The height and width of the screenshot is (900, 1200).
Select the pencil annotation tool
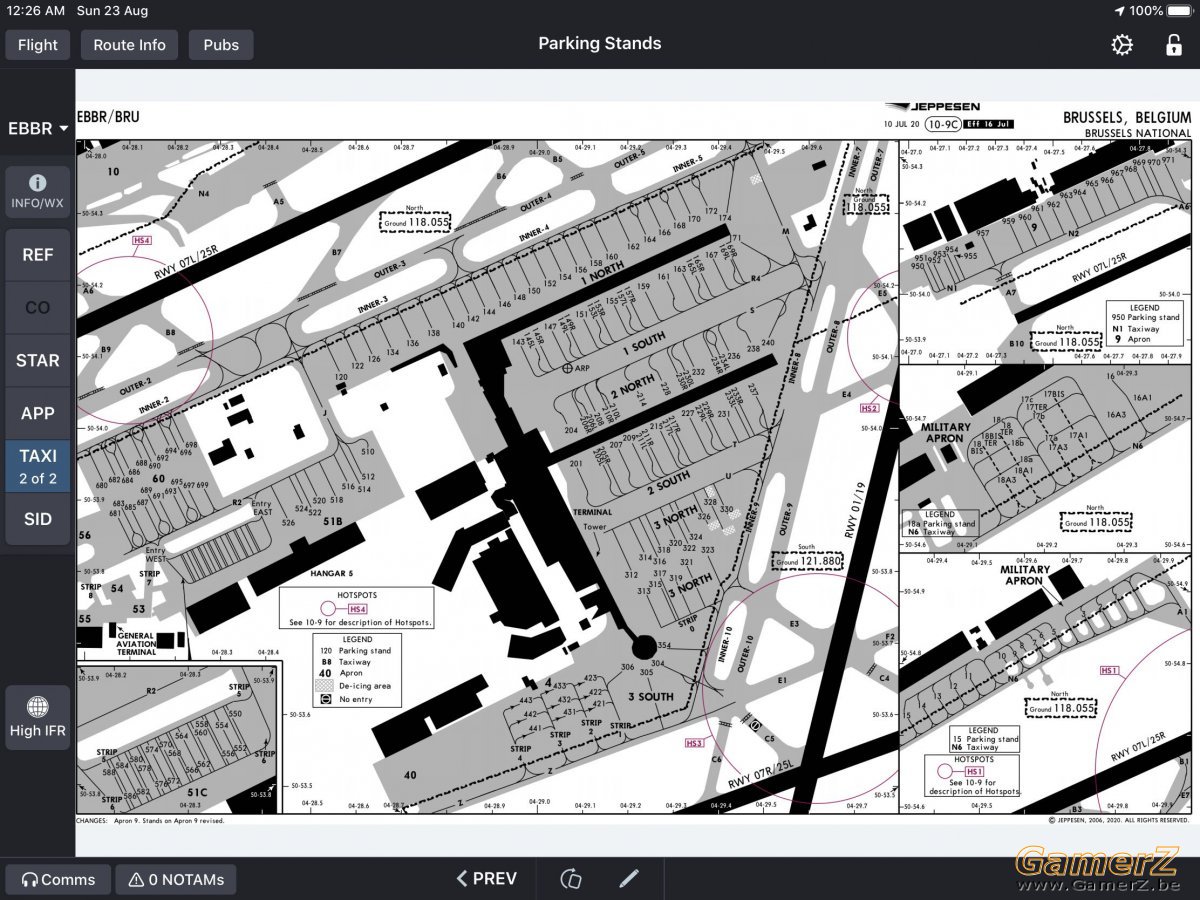[628, 879]
